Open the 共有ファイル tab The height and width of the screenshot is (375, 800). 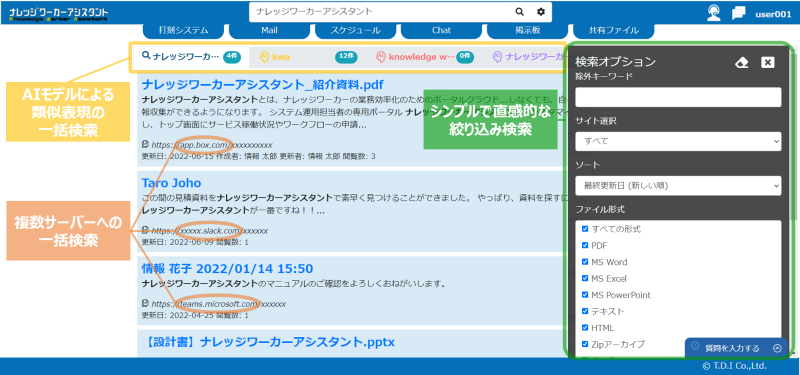coord(614,30)
